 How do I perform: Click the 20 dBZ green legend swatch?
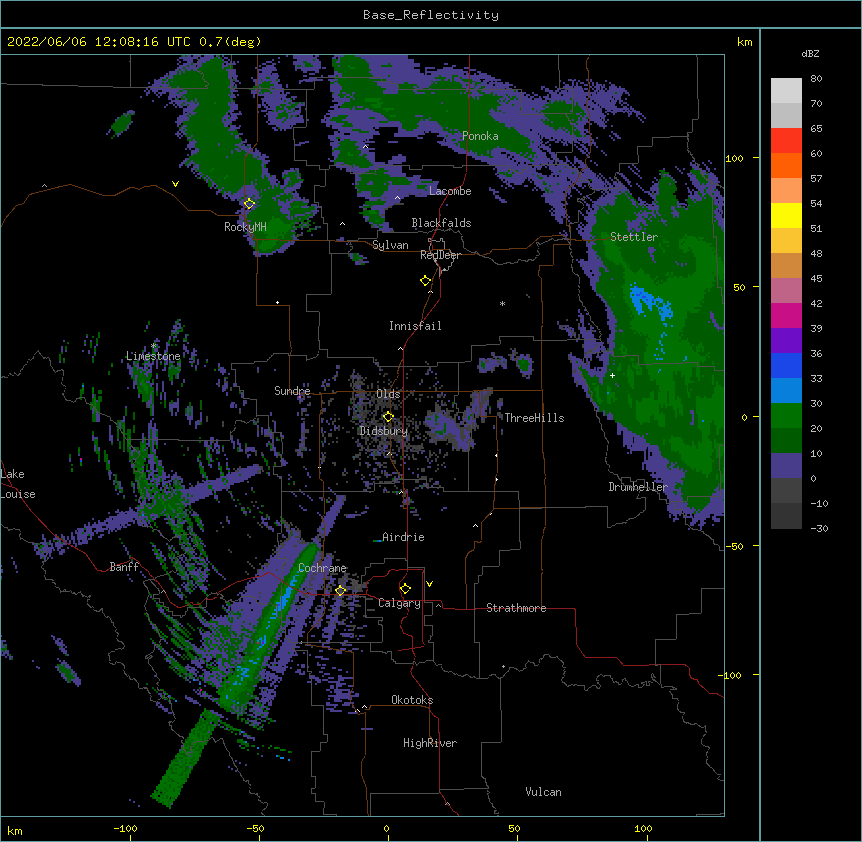click(786, 440)
